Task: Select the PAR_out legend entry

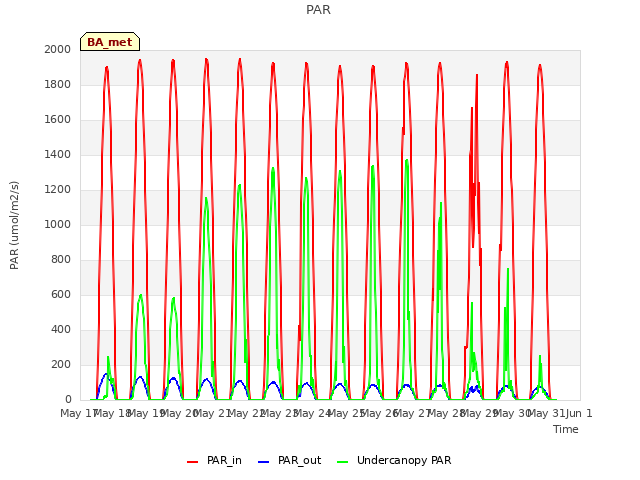Action: pyautogui.click(x=290, y=460)
